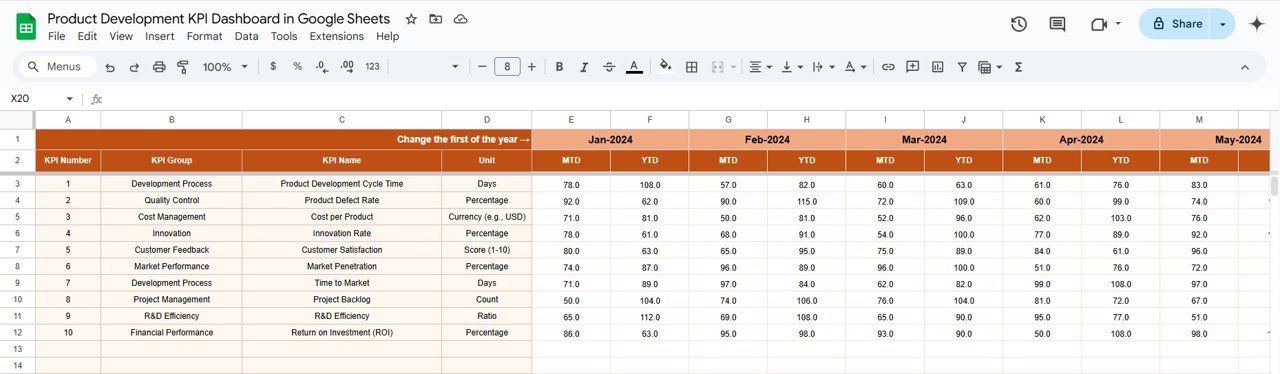Image resolution: width=1280 pixels, height=374 pixels.
Task: Click the X20 name box field
Action: 42,98
